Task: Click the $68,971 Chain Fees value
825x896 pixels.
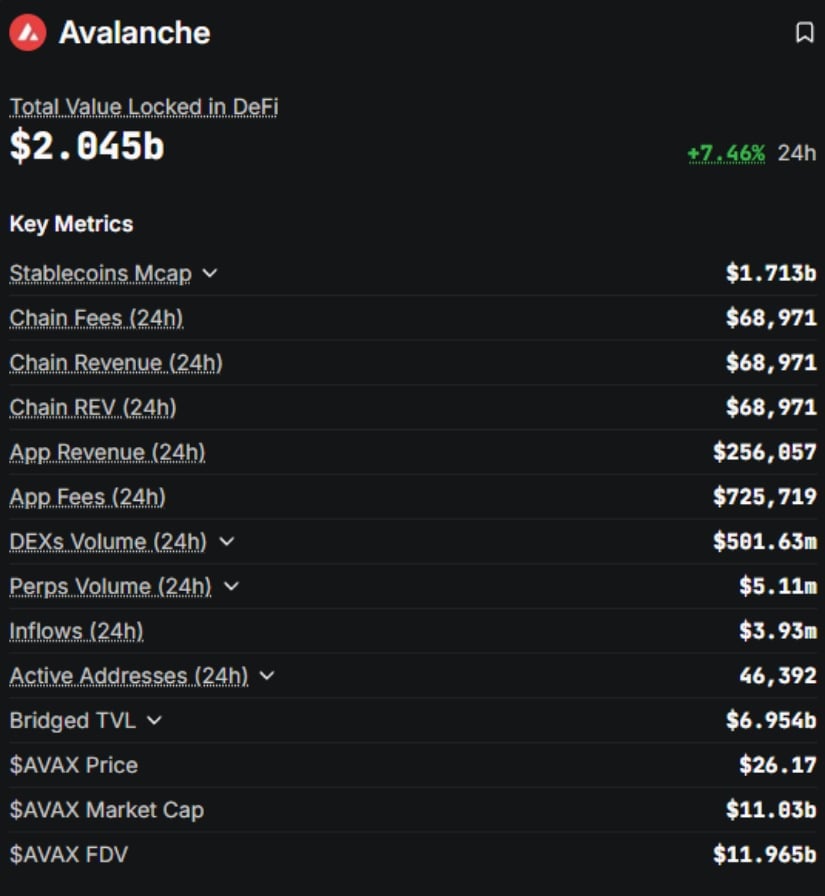Action: tap(771, 318)
